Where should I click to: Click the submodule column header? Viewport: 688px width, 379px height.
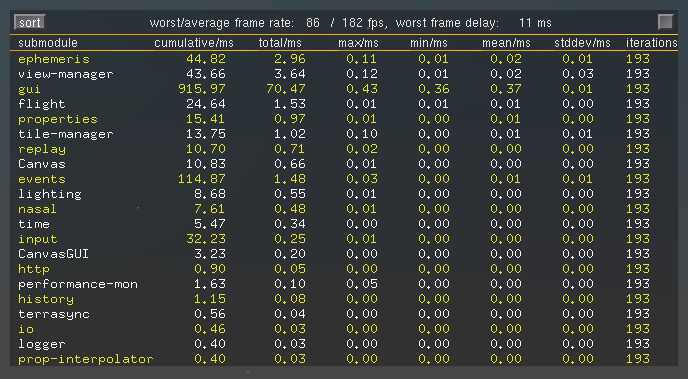48,43
